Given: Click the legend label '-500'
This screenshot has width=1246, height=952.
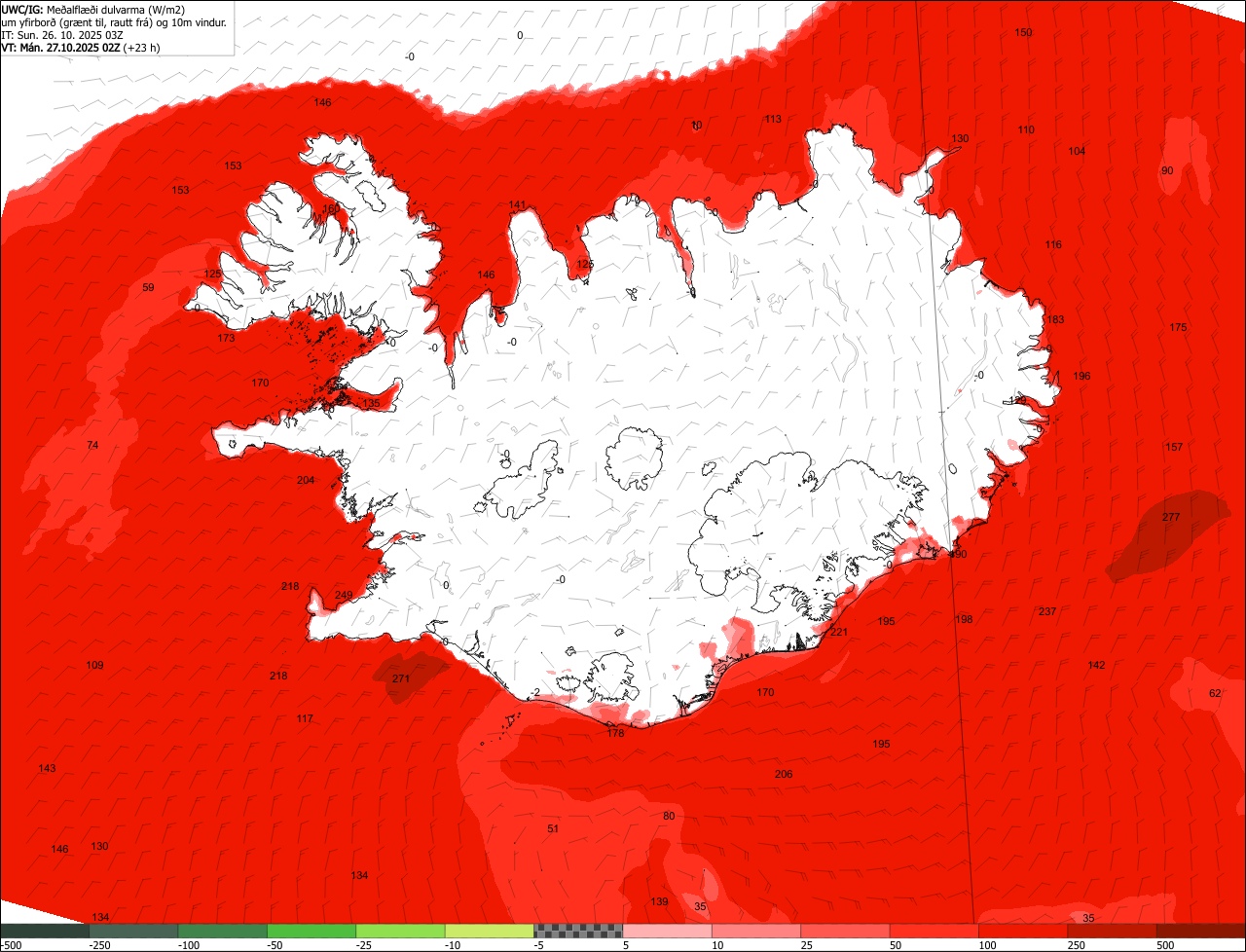Looking at the screenshot, I should 11,945.
